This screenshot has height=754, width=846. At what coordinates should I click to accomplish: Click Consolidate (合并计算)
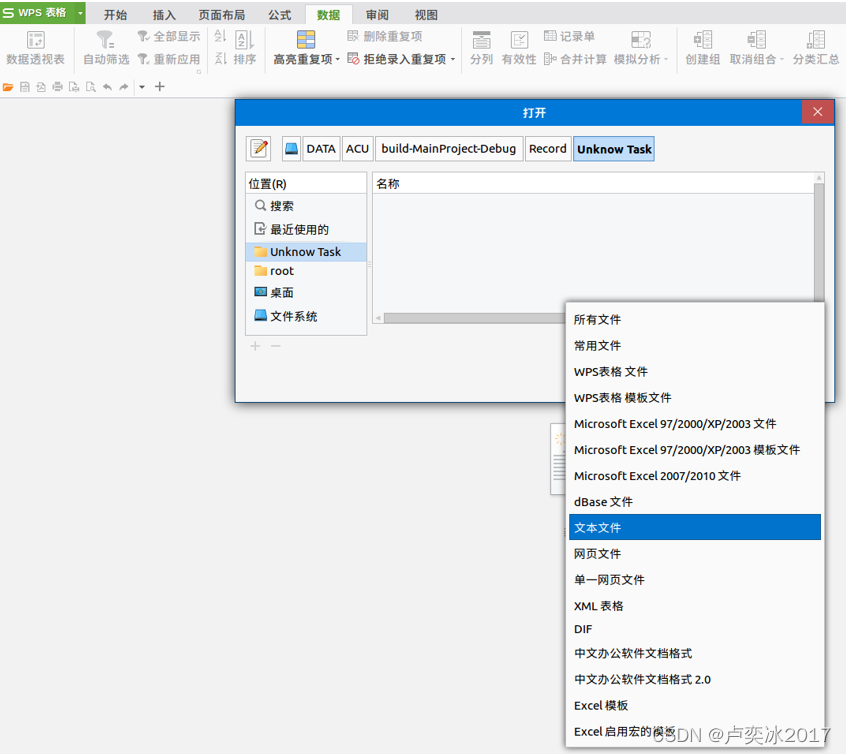click(575, 59)
